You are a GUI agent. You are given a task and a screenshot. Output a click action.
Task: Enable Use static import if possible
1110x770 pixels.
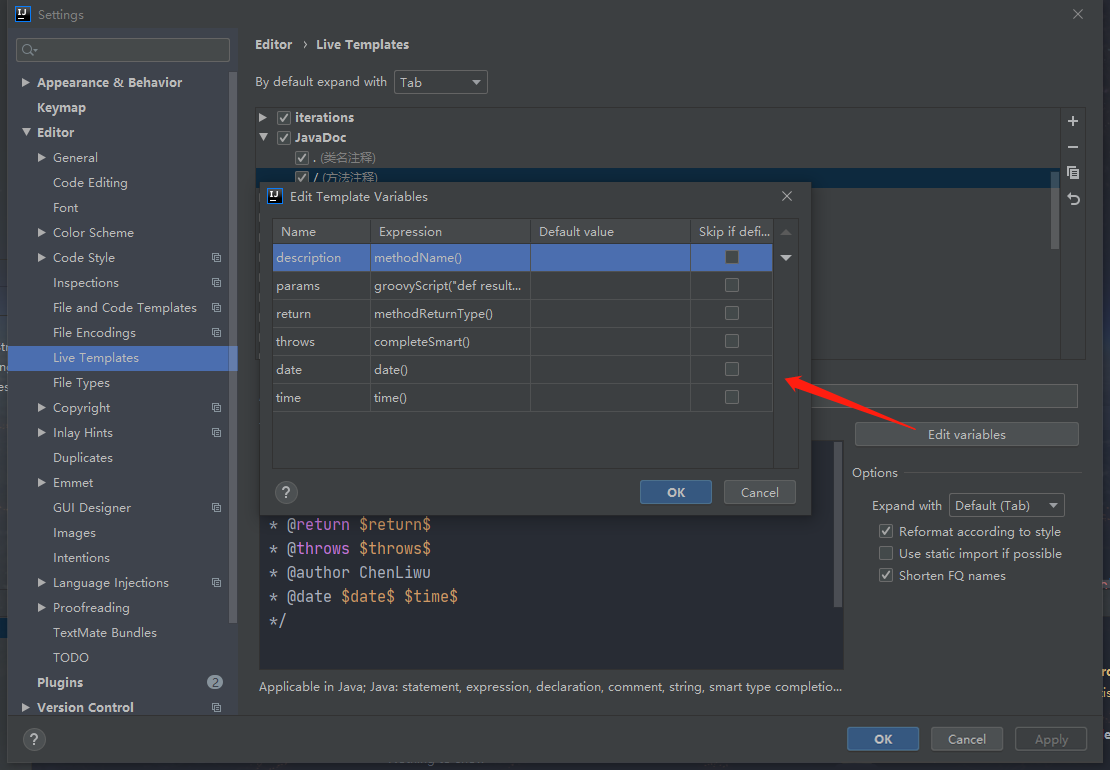[x=885, y=554]
